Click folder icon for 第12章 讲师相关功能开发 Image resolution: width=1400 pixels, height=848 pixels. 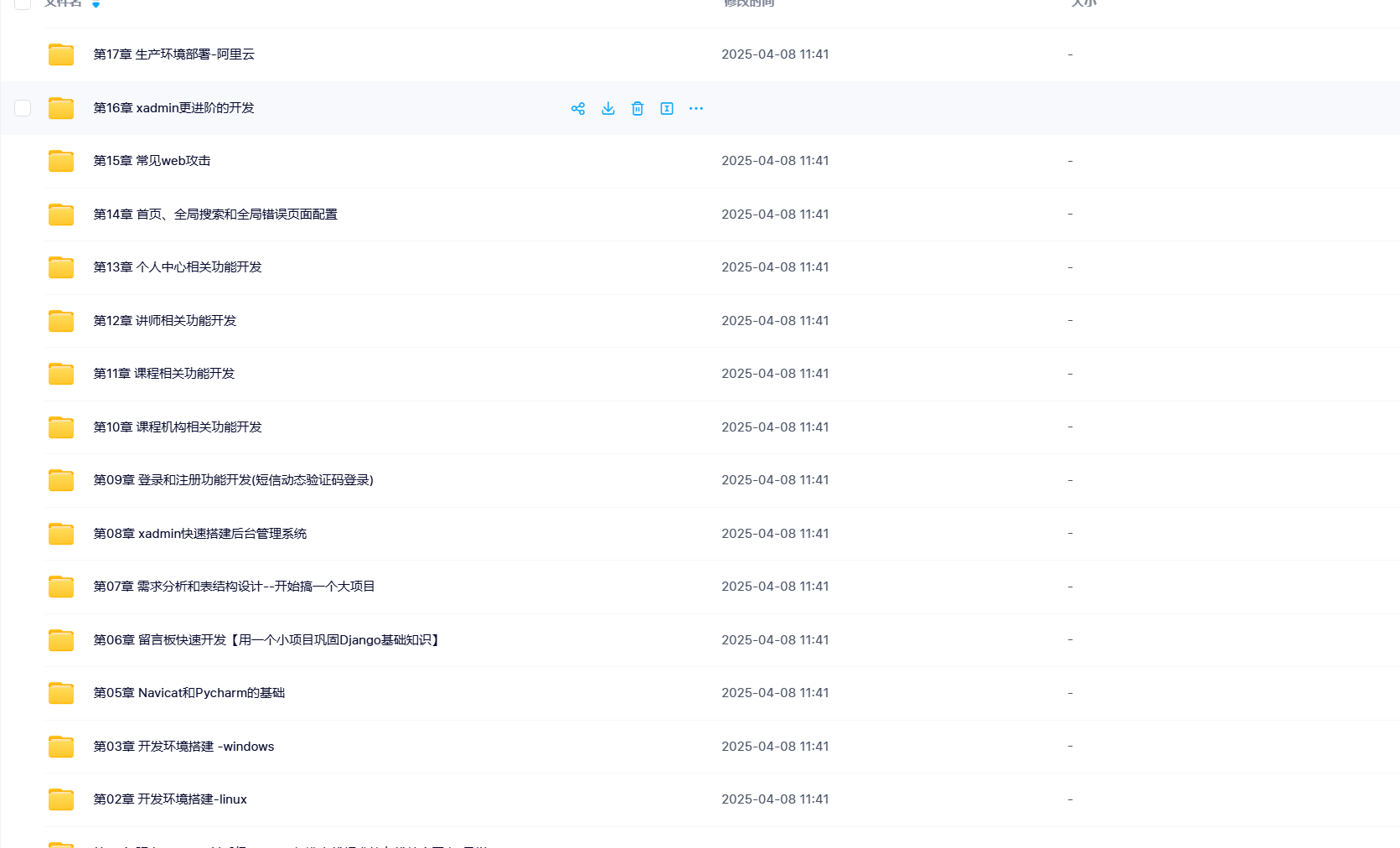(61, 321)
